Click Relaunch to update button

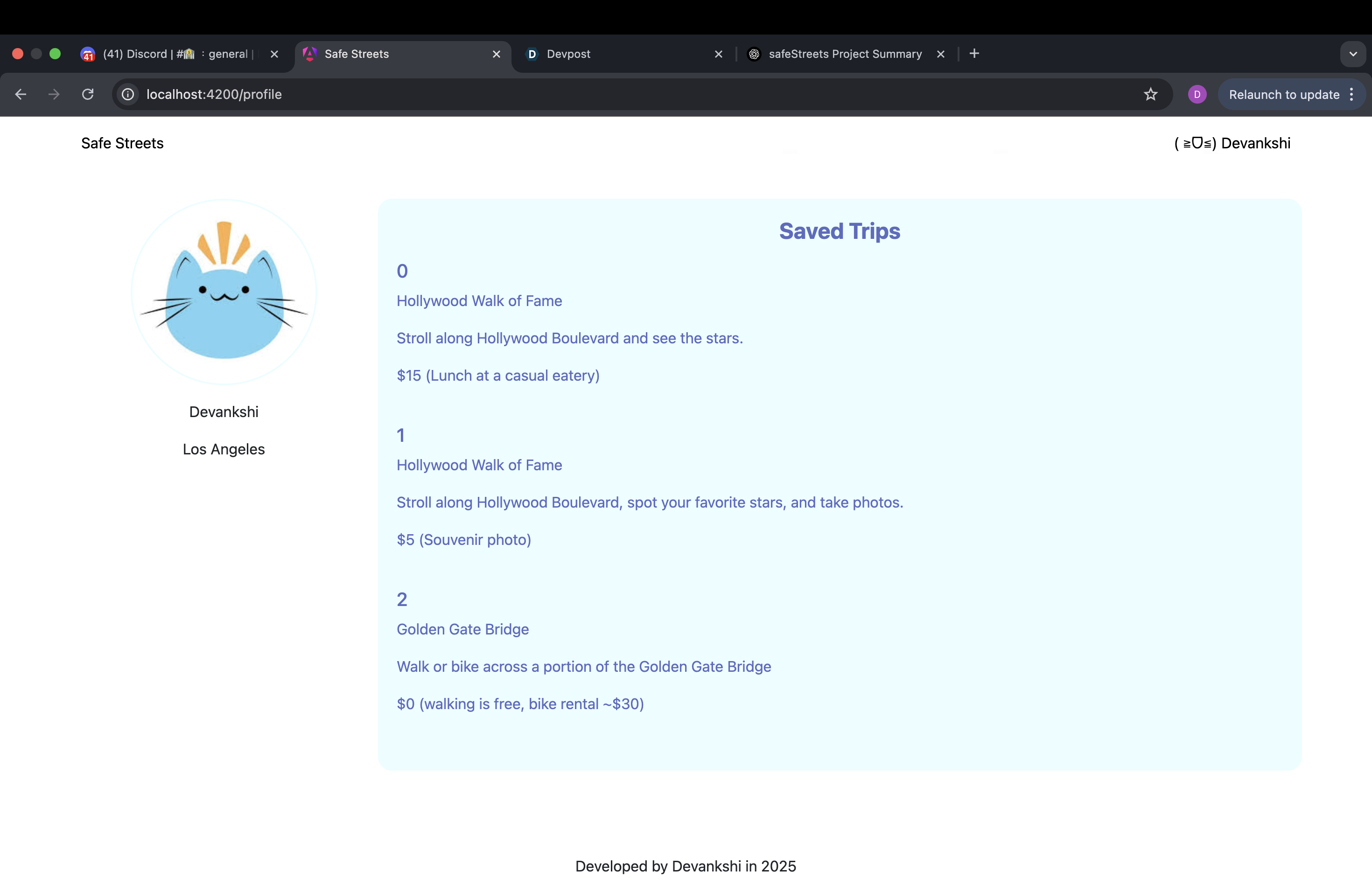(x=1283, y=95)
